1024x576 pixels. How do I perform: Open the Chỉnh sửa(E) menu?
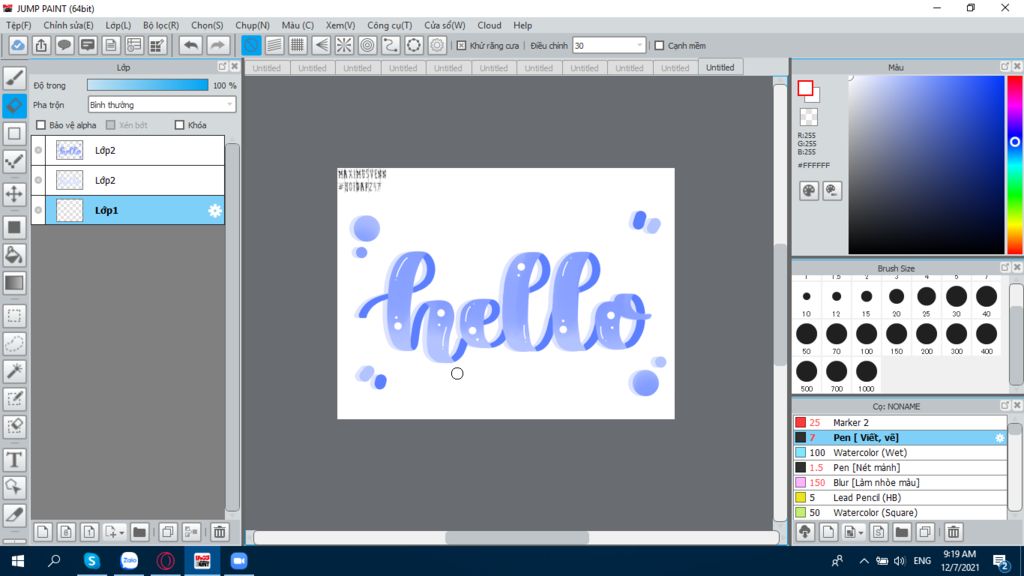tap(68, 25)
